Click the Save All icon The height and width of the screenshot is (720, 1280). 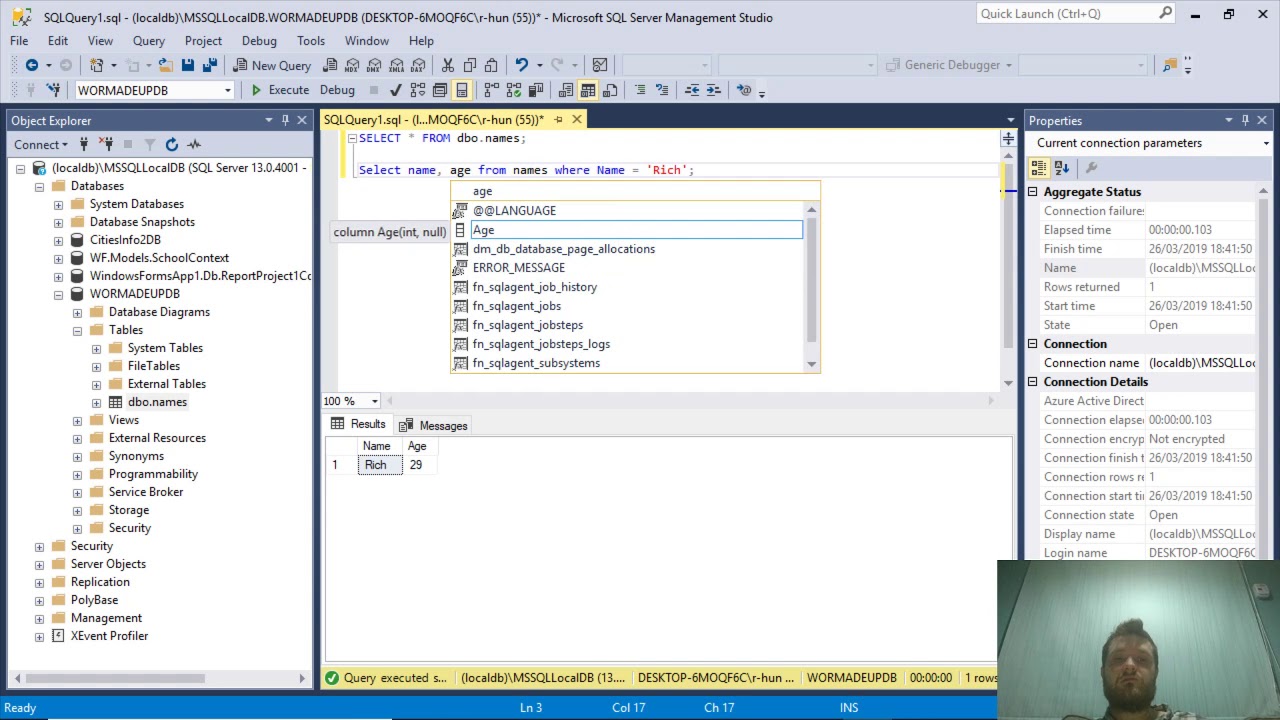click(210, 65)
